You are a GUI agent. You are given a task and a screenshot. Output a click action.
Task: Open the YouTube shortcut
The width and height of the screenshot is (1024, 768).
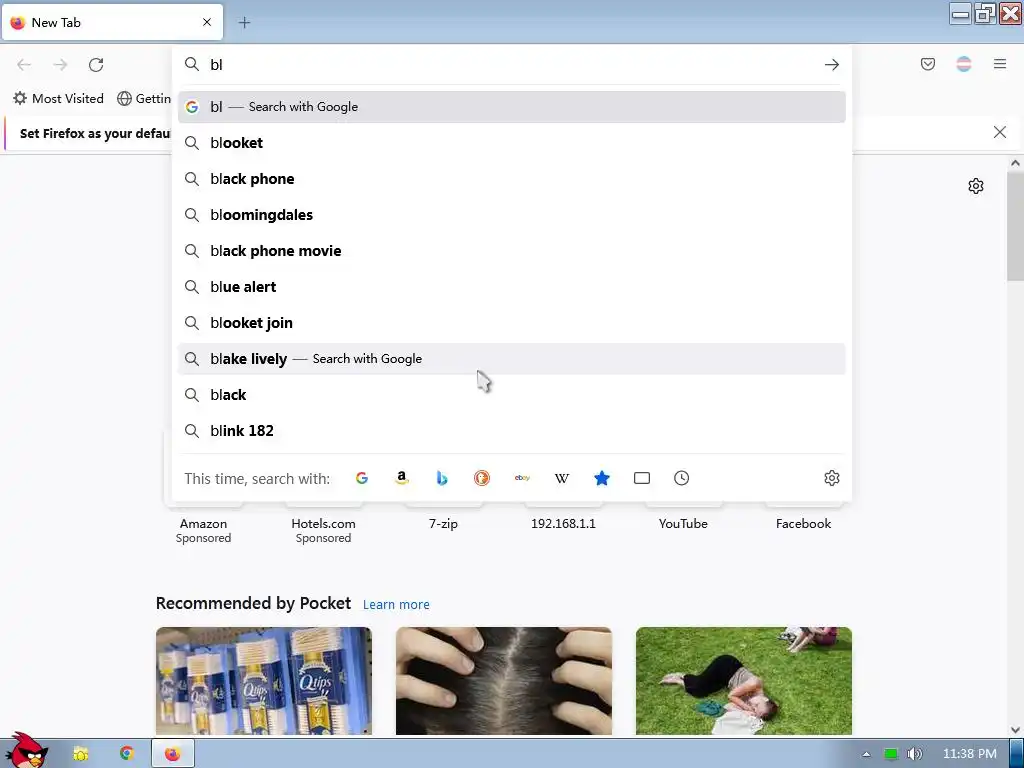[683, 523]
